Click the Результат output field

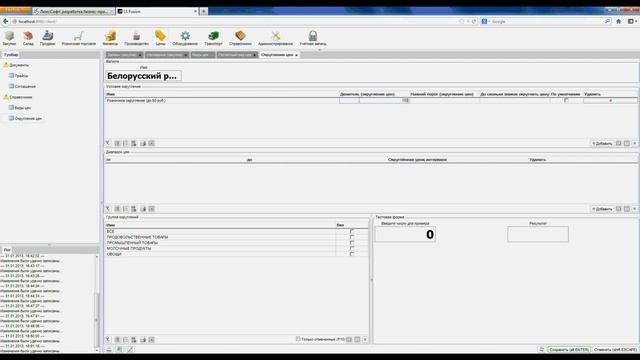[538, 234]
